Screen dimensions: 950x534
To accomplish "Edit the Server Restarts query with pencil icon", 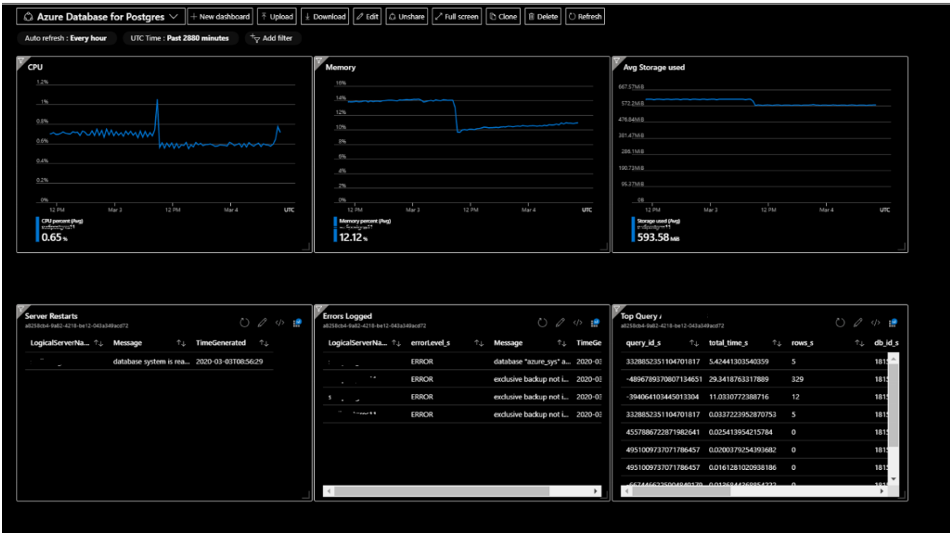I will tap(262, 322).
